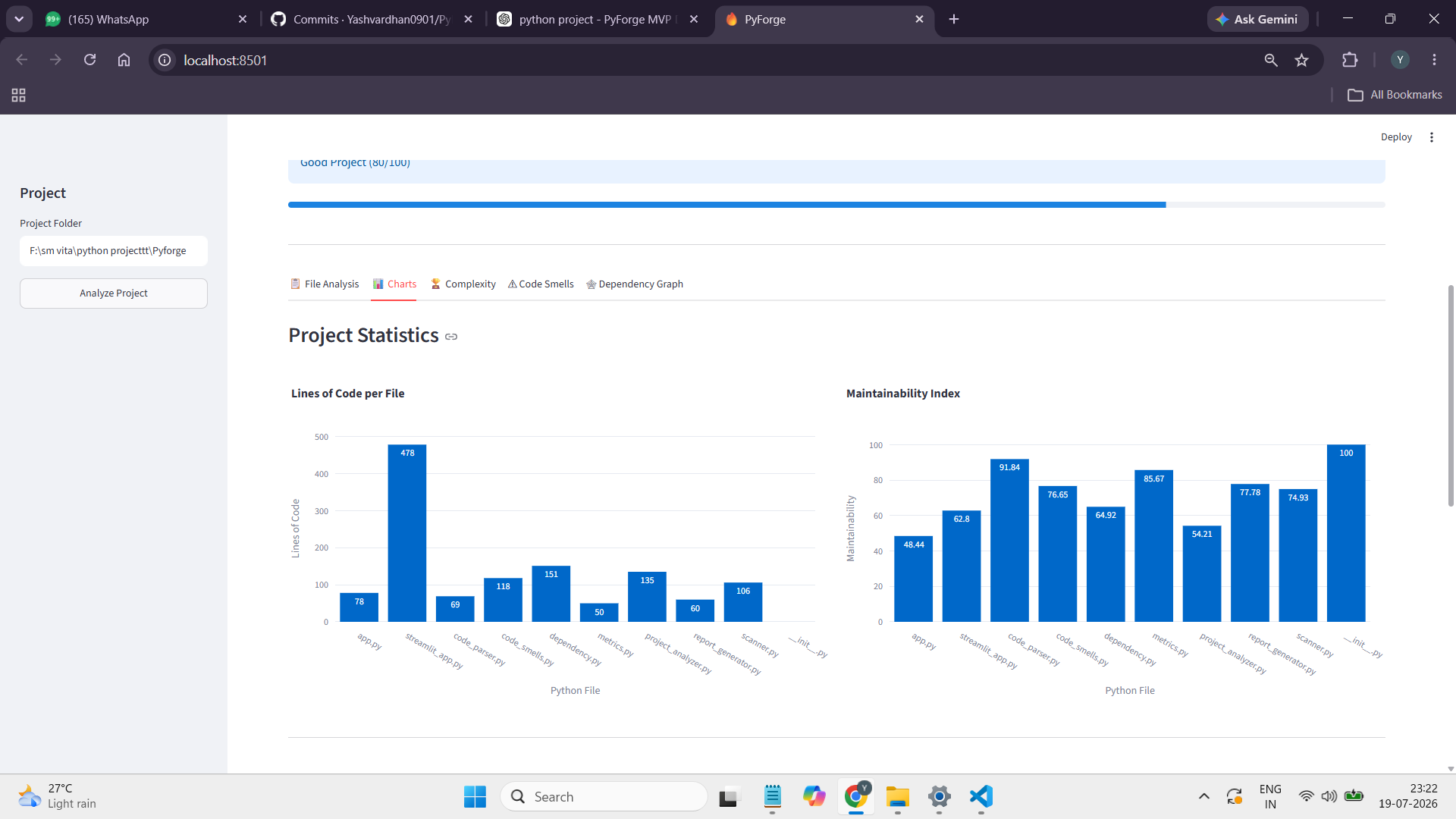
Task: Go to the browser home page
Action: tap(124, 60)
